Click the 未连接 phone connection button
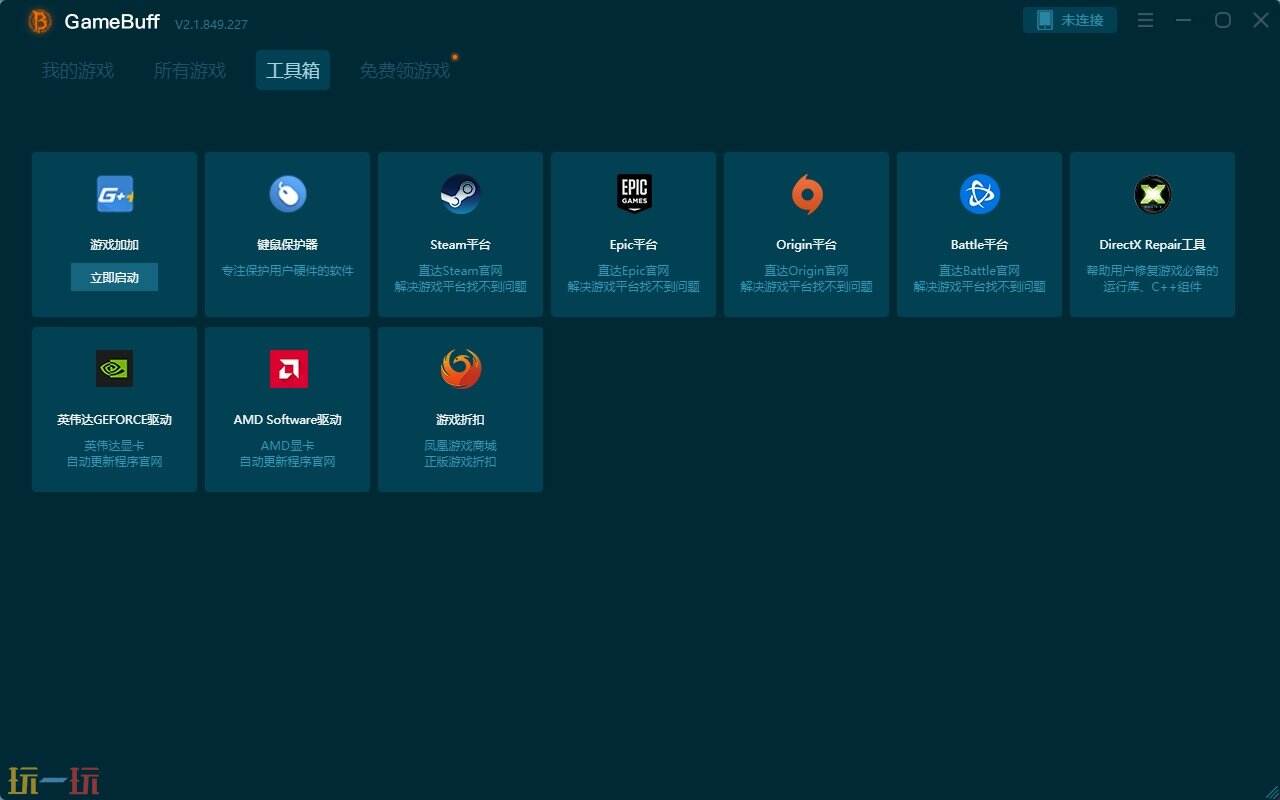 1070,20
